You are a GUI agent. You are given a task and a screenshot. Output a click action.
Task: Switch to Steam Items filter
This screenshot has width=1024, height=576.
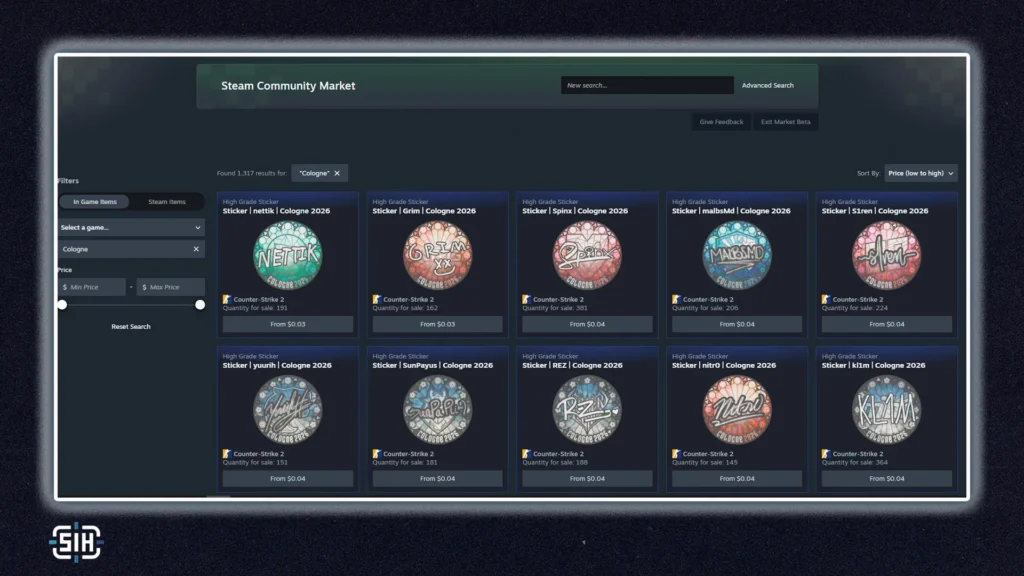tap(167, 202)
